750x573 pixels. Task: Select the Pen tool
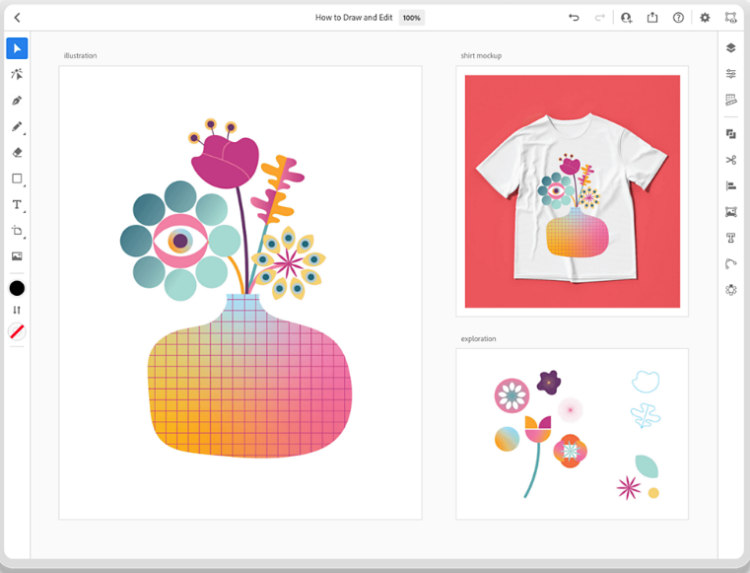tap(17, 100)
